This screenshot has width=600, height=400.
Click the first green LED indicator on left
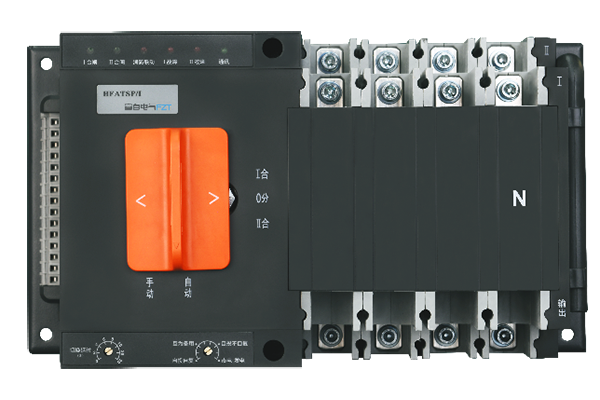pyautogui.click(x=88, y=48)
